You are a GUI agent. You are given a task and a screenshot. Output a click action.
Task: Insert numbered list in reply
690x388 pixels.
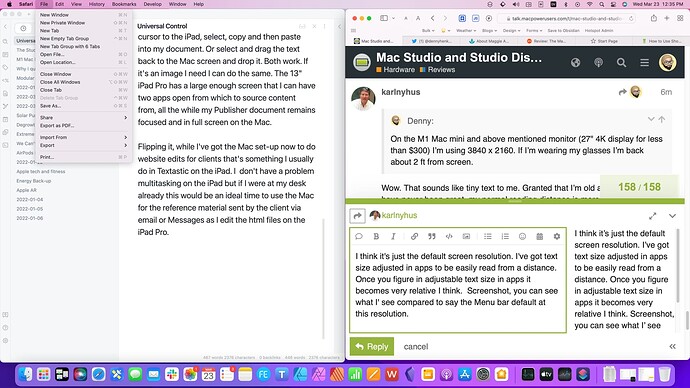click(x=505, y=236)
